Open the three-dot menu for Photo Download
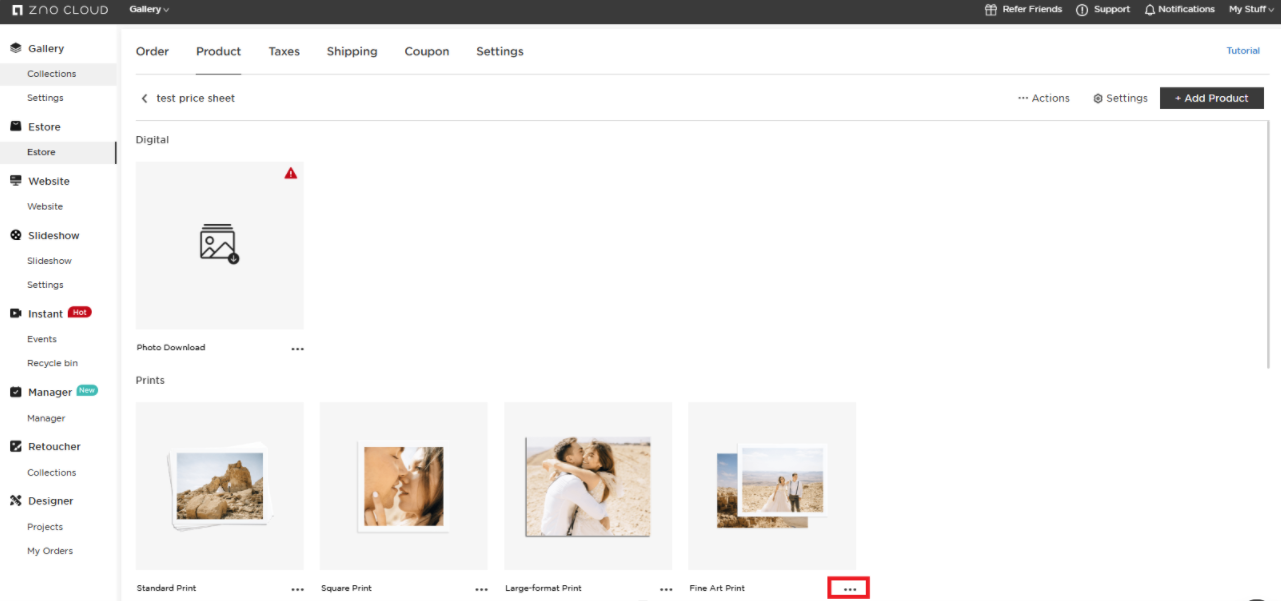The width and height of the screenshot is (1281, 601). [297, 349]
